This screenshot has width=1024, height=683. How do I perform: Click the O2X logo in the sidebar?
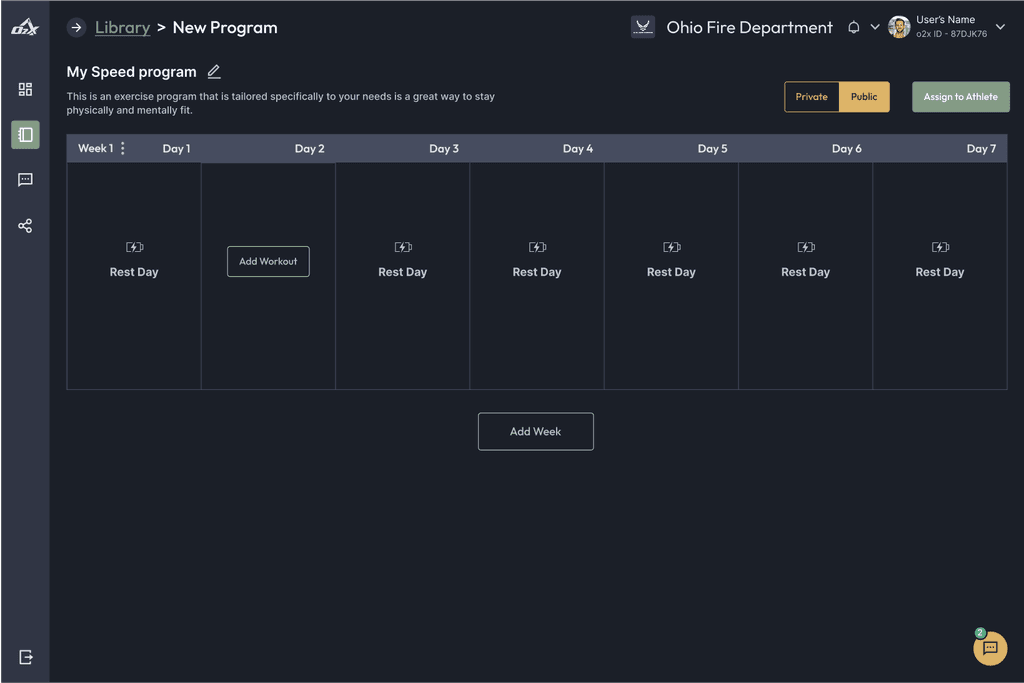click(25, 27)
